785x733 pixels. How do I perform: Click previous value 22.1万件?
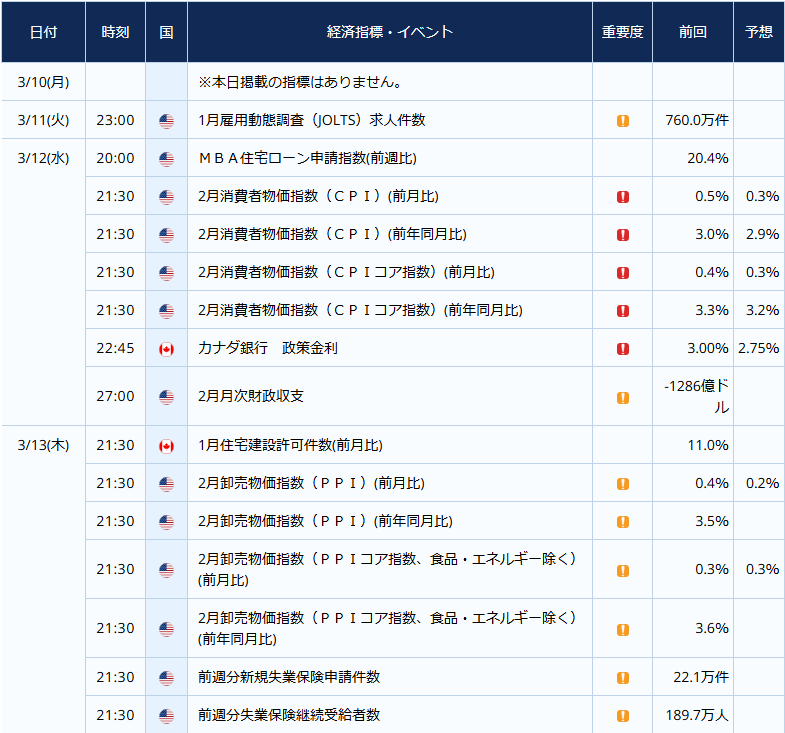pyautogui.click(x=701, y=677)
